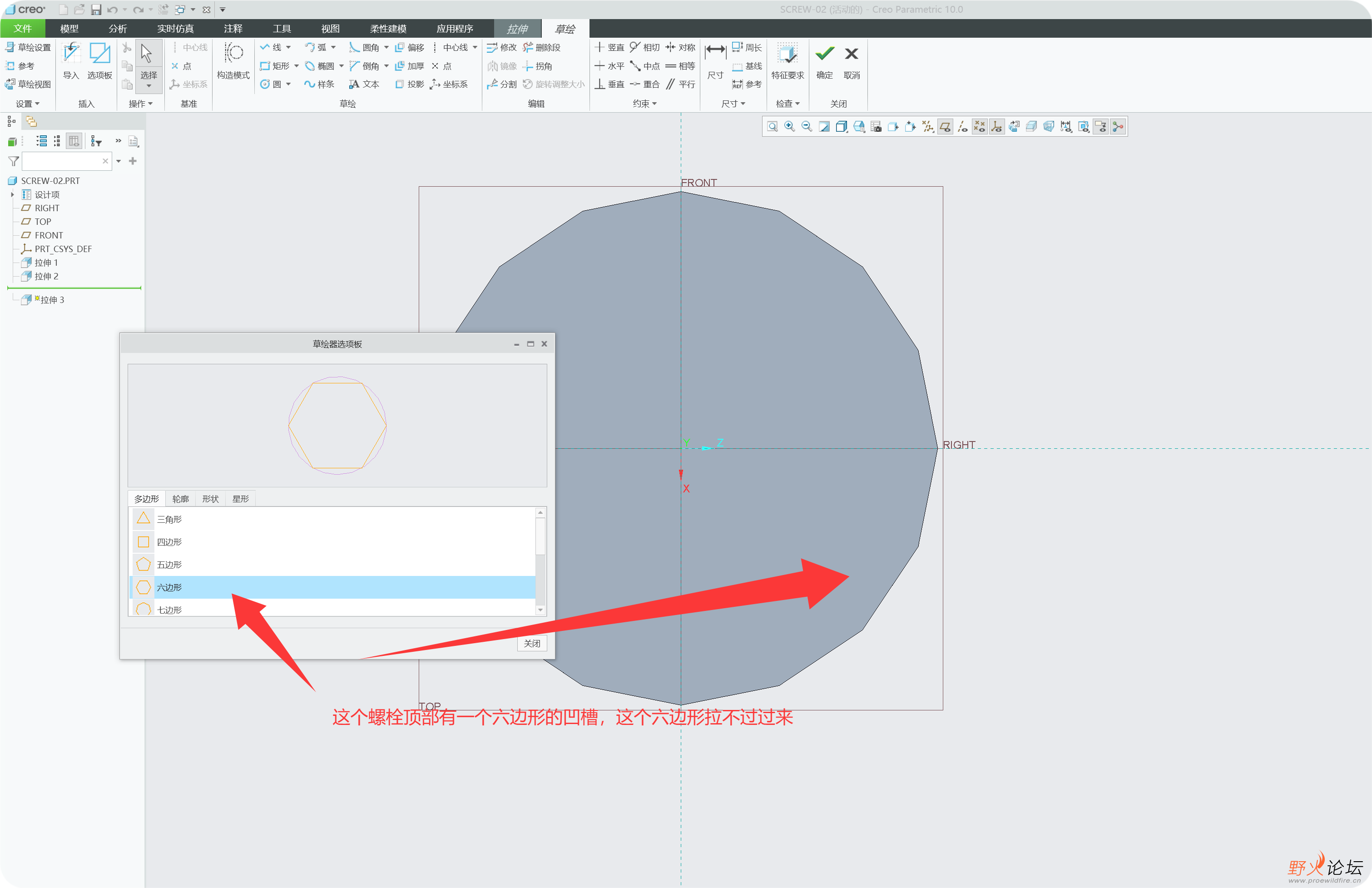Select the Construction Mode (构造模式) icon
This screenshot has width=1372, height=888.
tap(233, 60)
